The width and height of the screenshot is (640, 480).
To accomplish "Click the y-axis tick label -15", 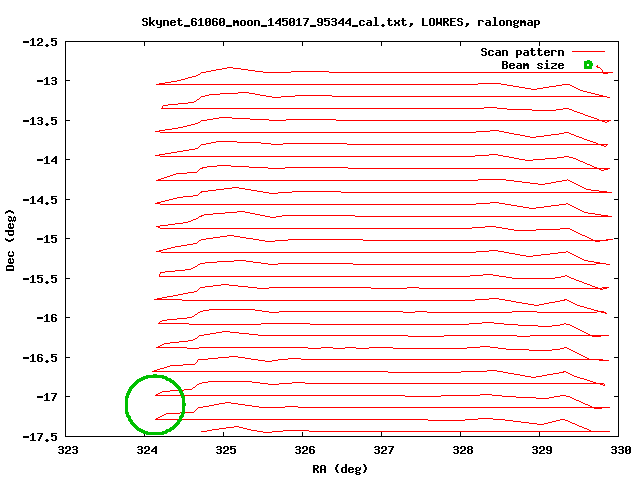I will tap(47, 239).
